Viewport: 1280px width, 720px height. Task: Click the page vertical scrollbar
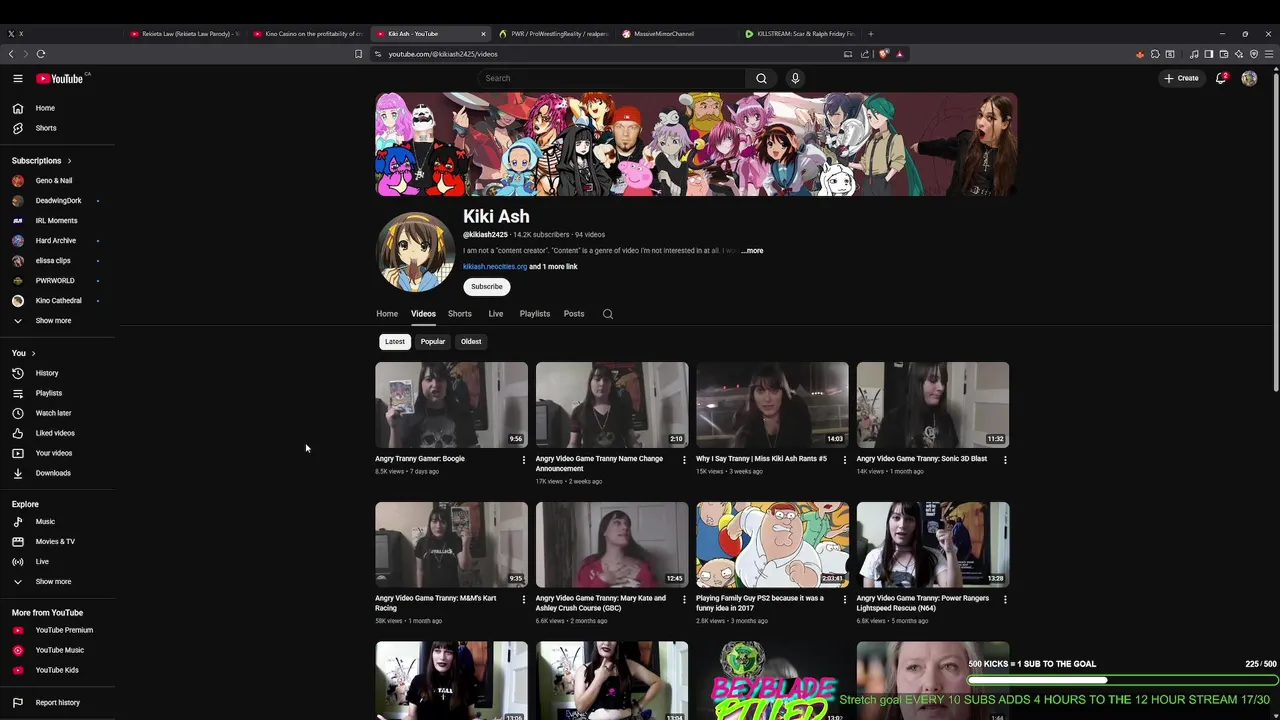(1276, 230)
